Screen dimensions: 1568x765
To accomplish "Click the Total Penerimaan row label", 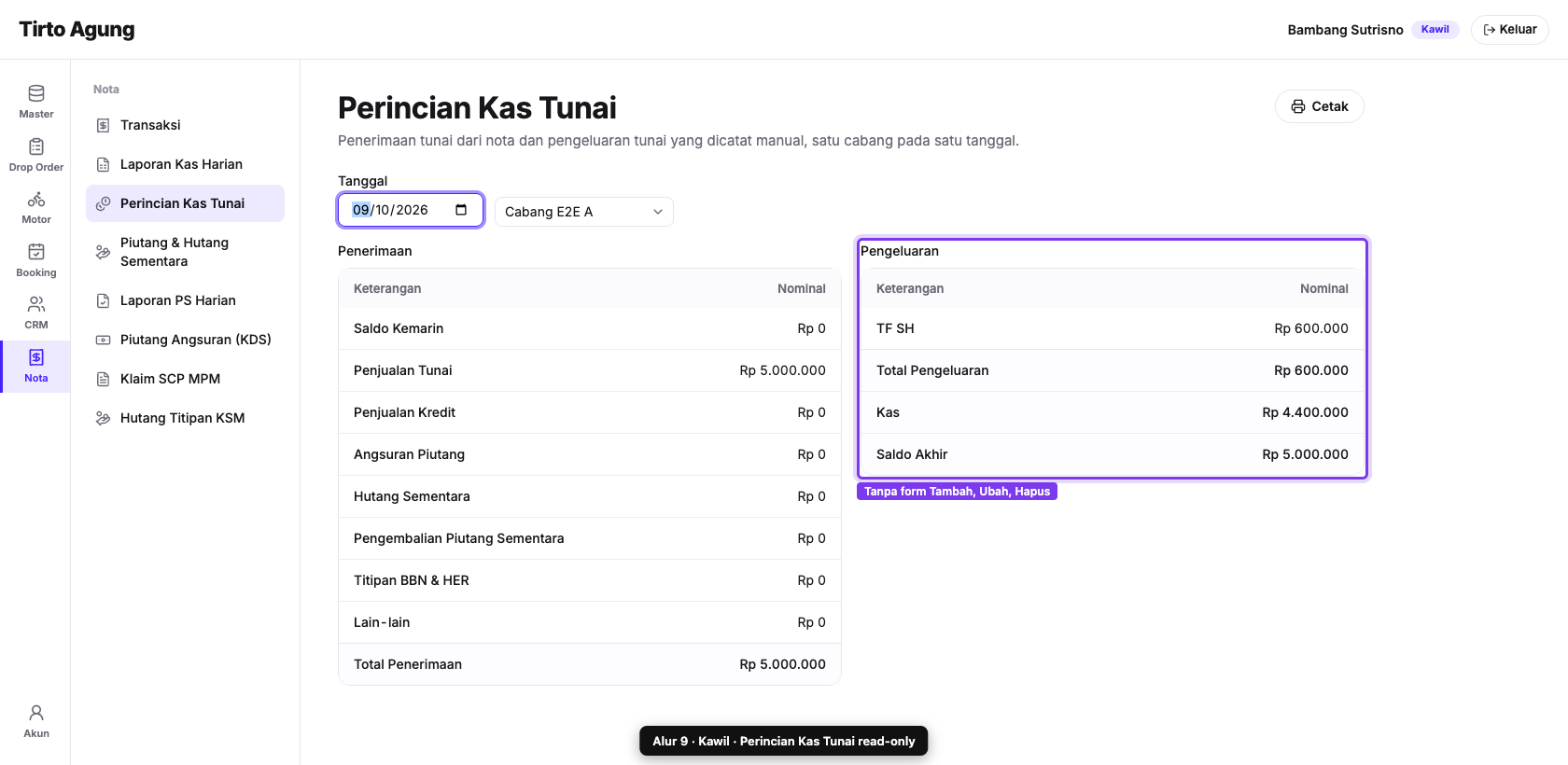I will [408, 664].
